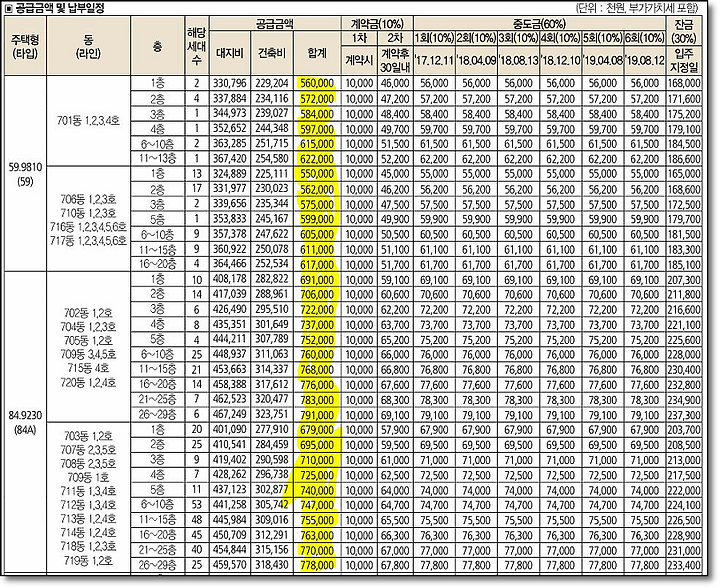Select the date cell '19.04.08
The height and width of the screenshot is (588, 720).
[602, 61]
